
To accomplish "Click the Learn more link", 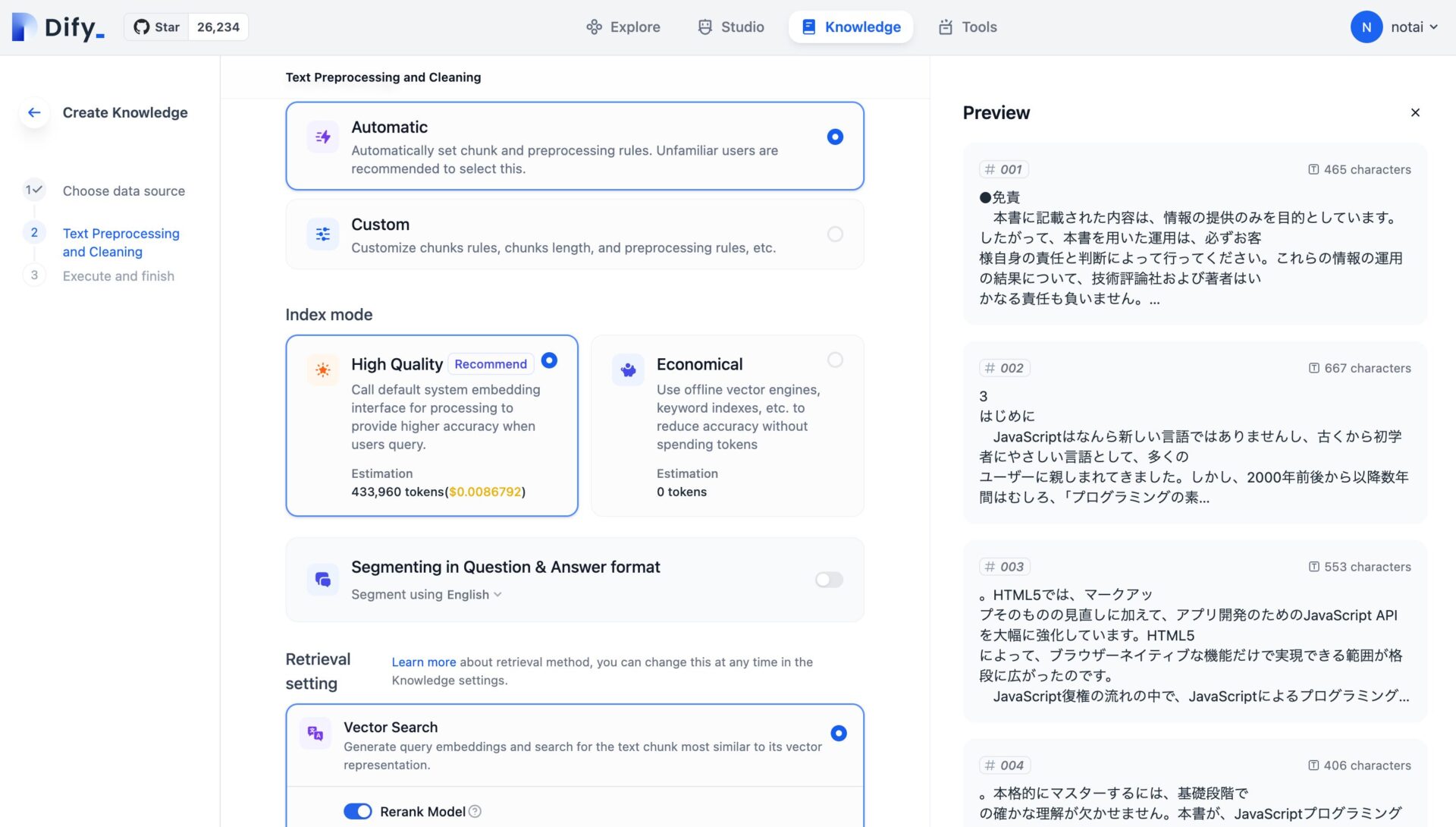I will click(423, 662).
